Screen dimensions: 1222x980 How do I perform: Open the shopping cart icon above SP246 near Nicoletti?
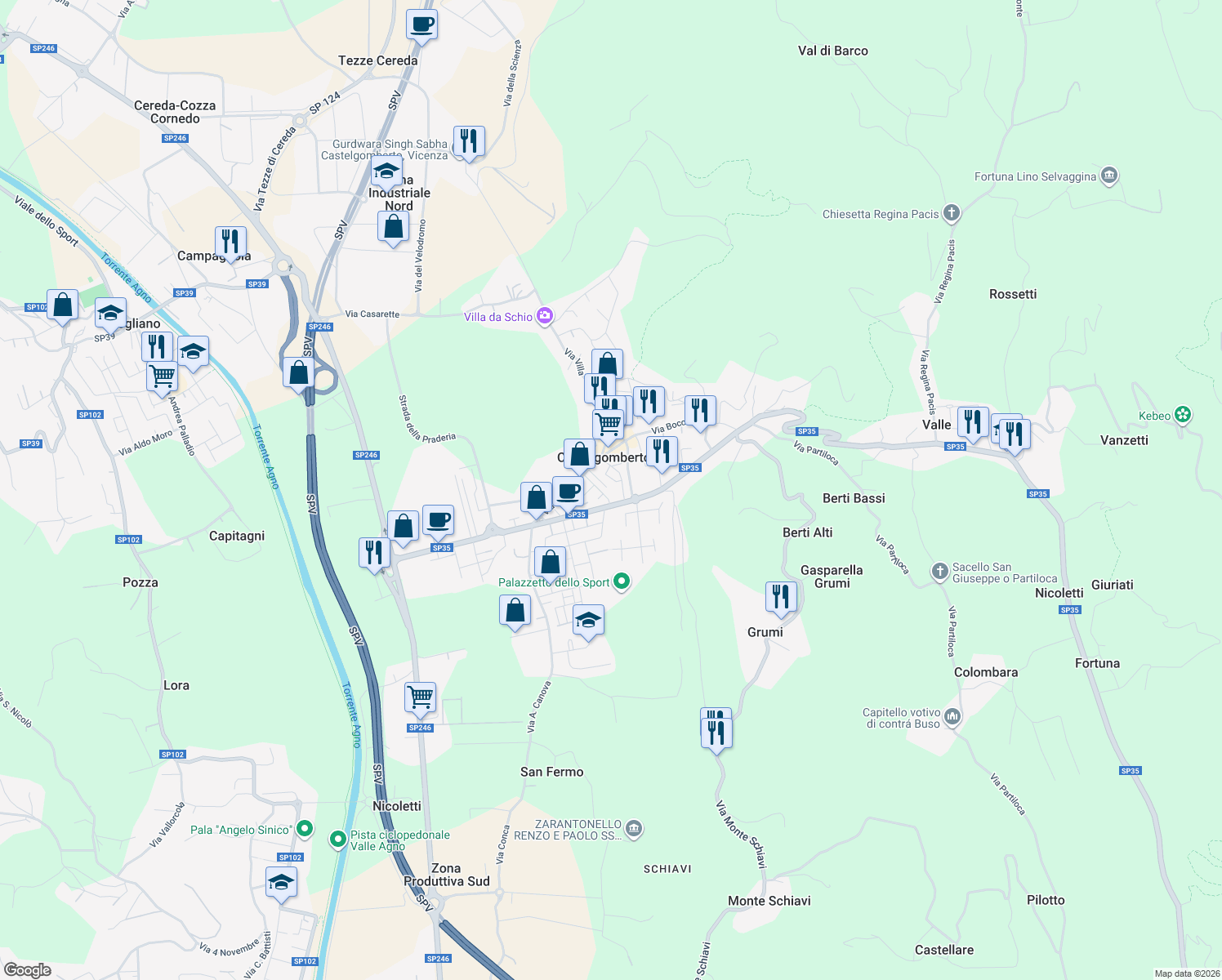click(x=419, y=698)
